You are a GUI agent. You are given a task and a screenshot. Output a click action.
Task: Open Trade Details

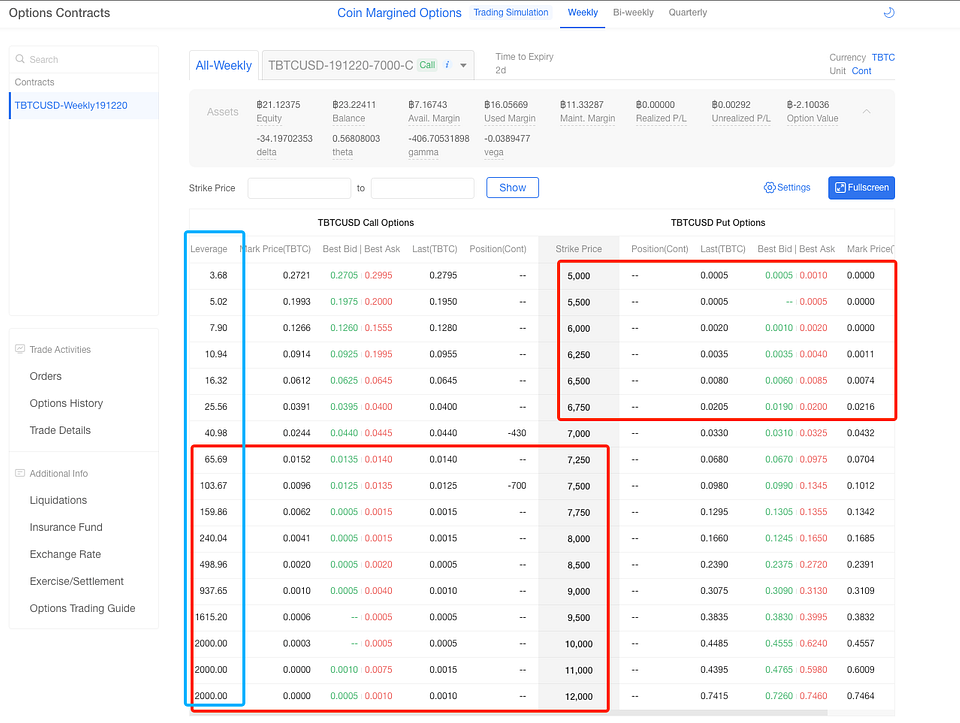click(x=60, y=430)
